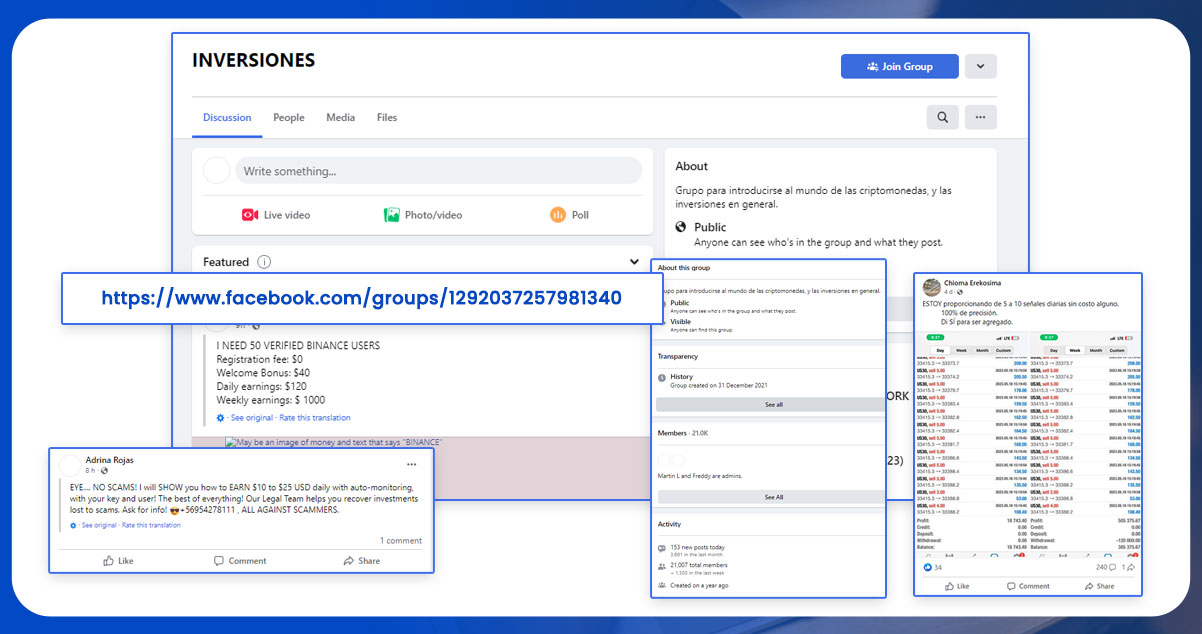Viewport: 1202px width, 634px height.
Task: Switch to the People tab
Action: 289,117
